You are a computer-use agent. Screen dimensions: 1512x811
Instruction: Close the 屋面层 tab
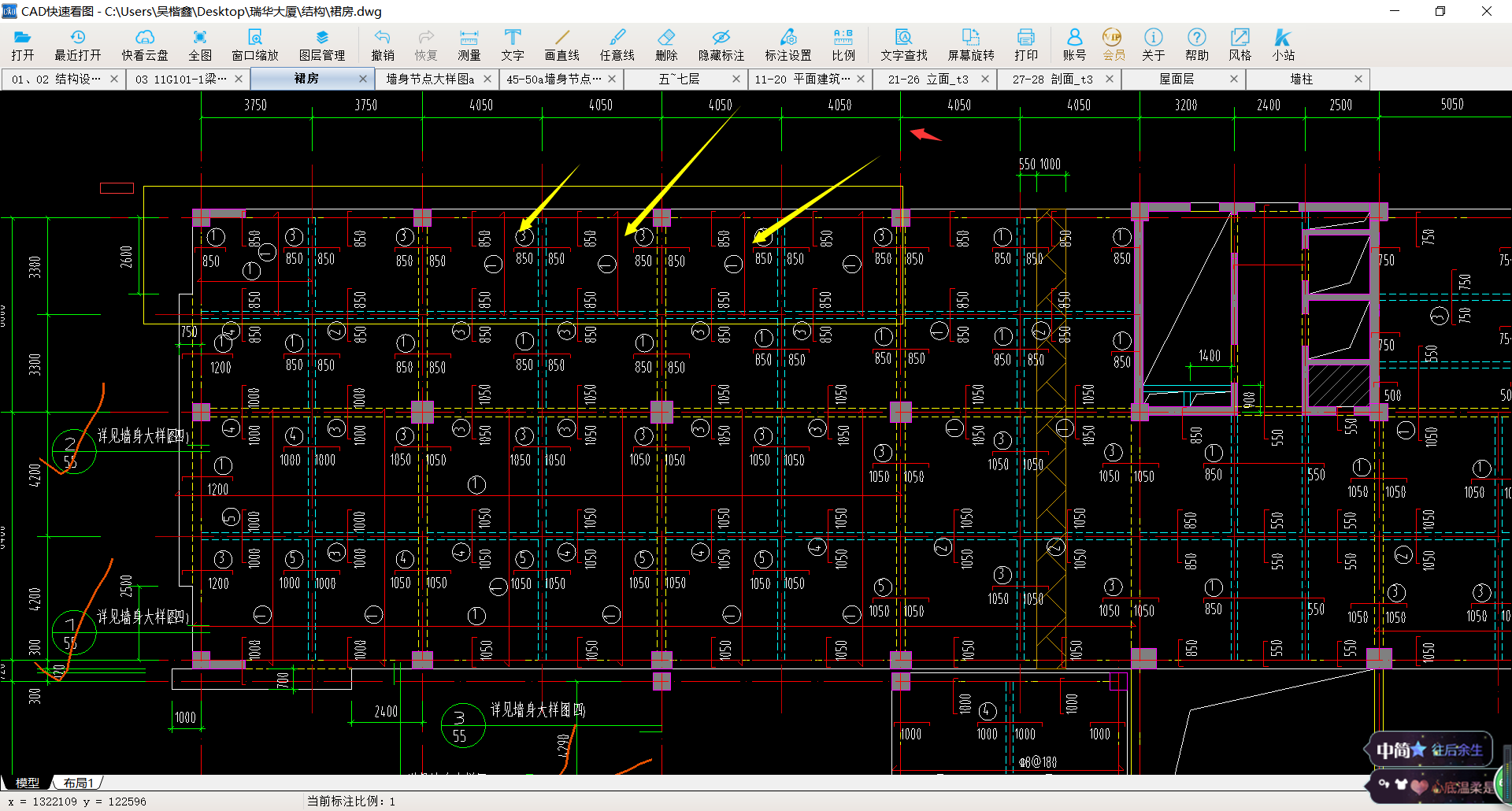(x=1234, y=79)
